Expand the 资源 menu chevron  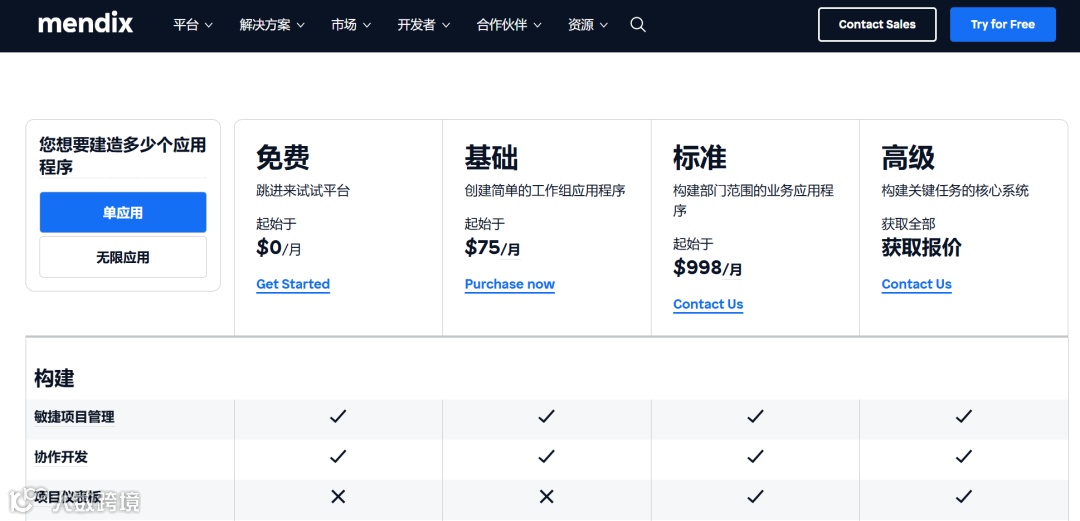[x=604, y=25]
